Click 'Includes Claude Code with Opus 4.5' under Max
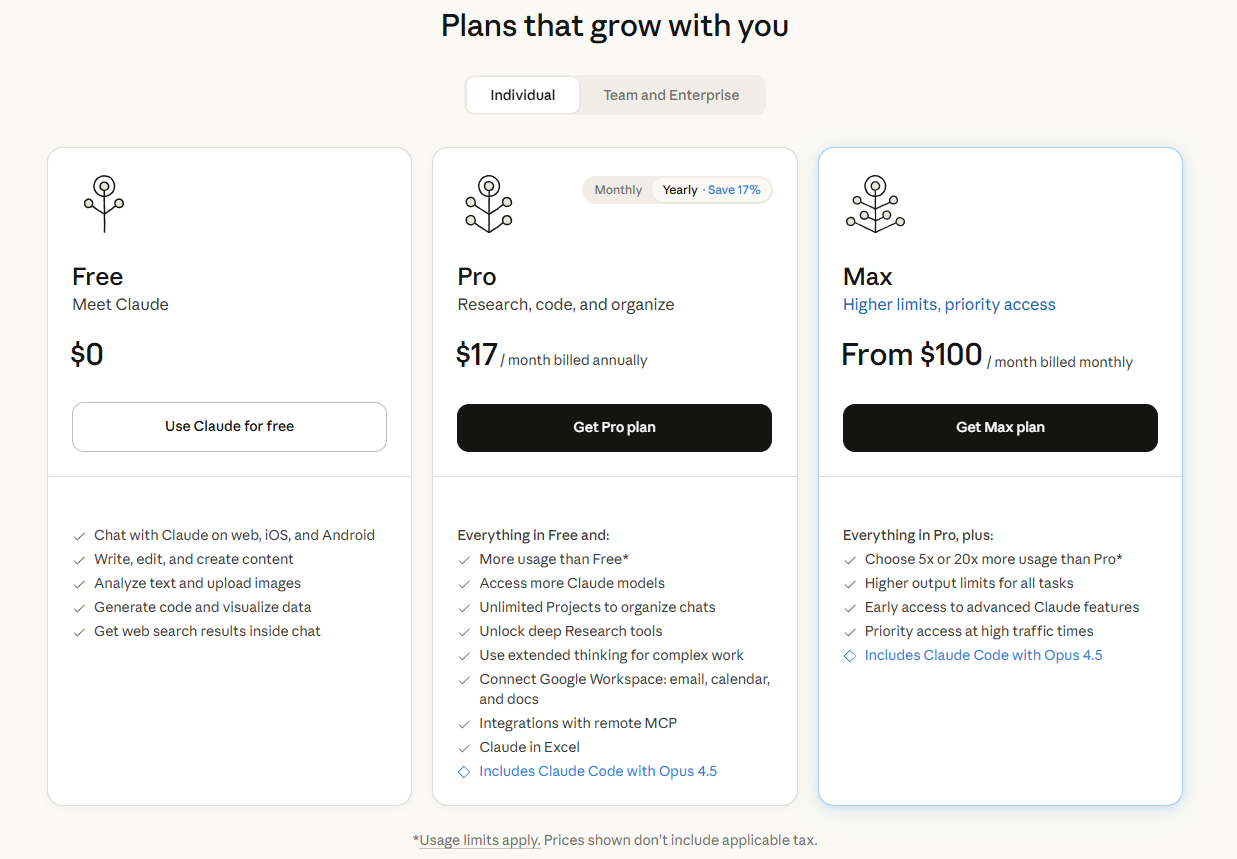Viewport: 1237px width, 859px height. (983, 655)
